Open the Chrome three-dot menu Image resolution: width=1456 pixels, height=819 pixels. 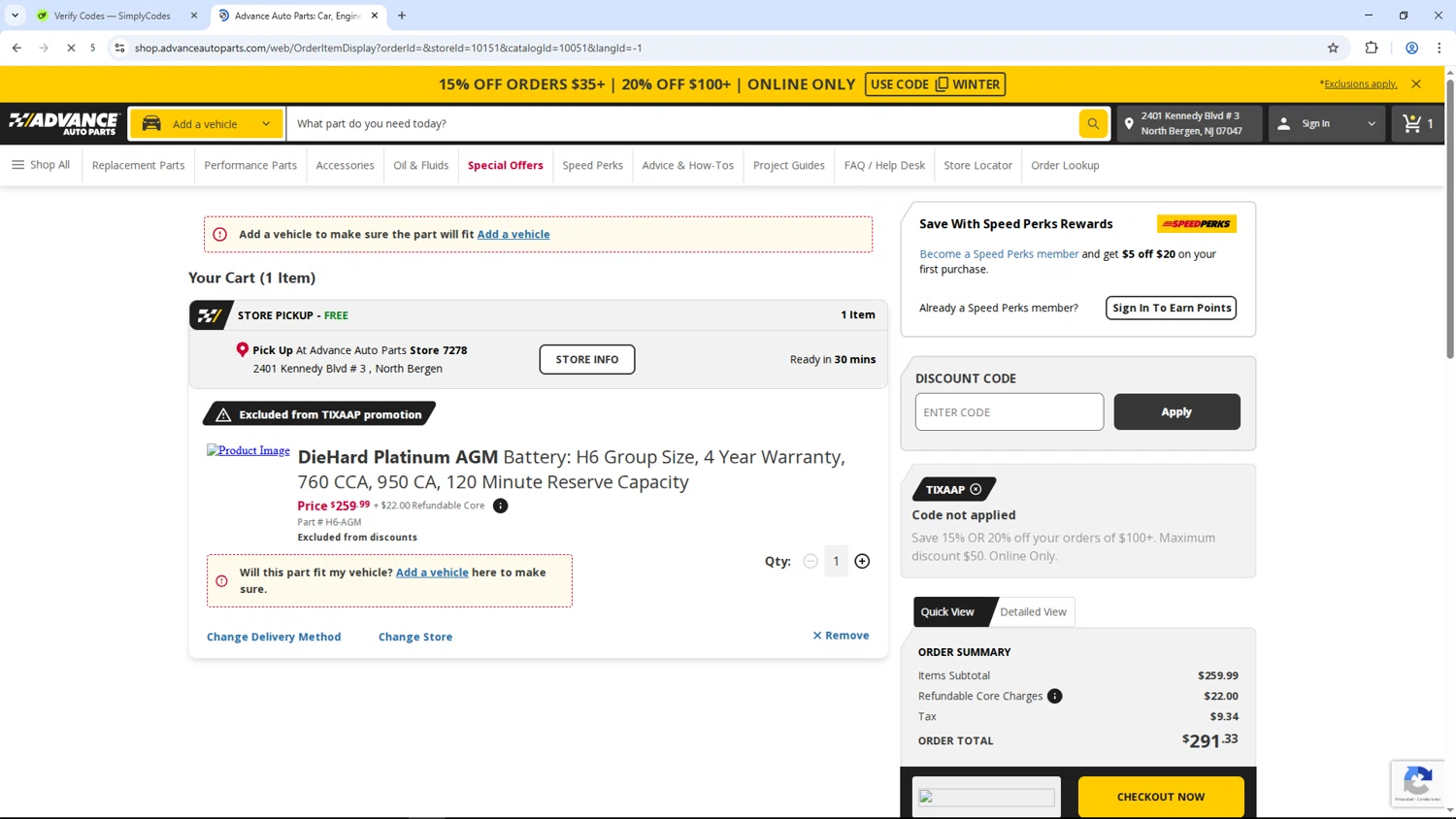pyautogui.click(x=1439, y=48)
